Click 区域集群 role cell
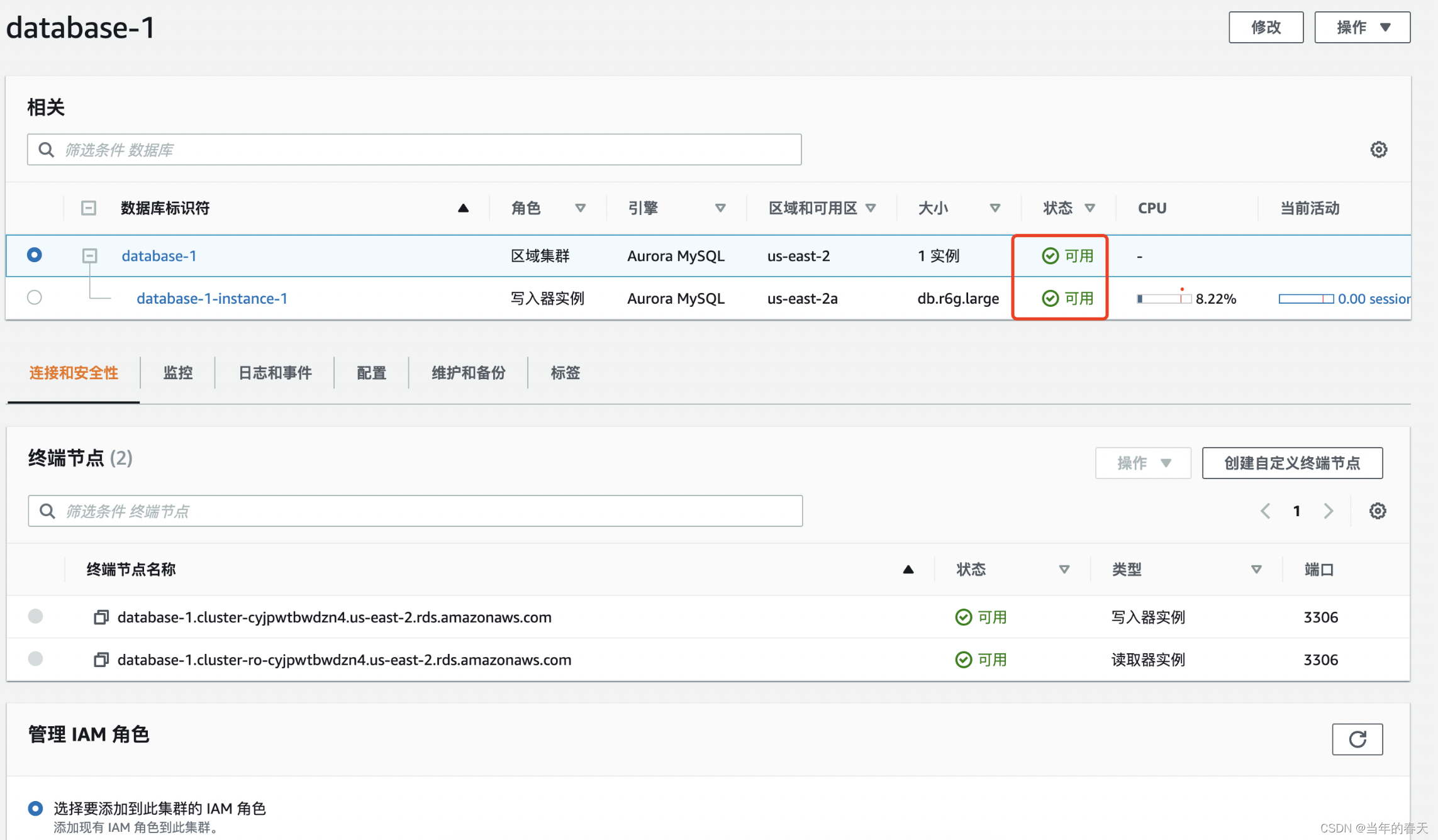1438x840 pixels. (x=540, y=256)
